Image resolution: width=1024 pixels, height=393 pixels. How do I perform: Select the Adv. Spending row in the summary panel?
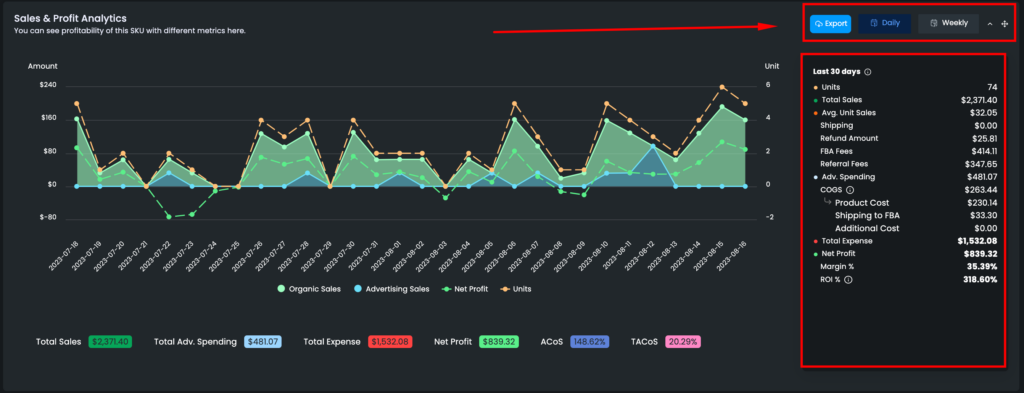905,177
